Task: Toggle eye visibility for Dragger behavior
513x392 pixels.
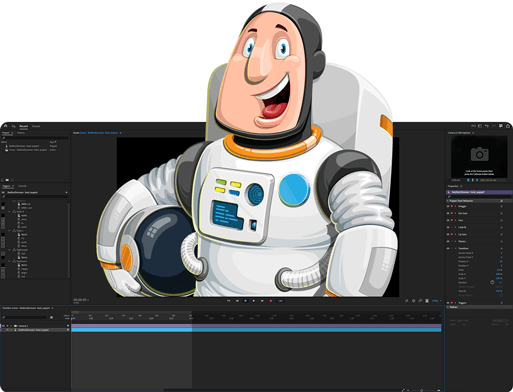Action: pyautogui.click(x=448, y=206)
